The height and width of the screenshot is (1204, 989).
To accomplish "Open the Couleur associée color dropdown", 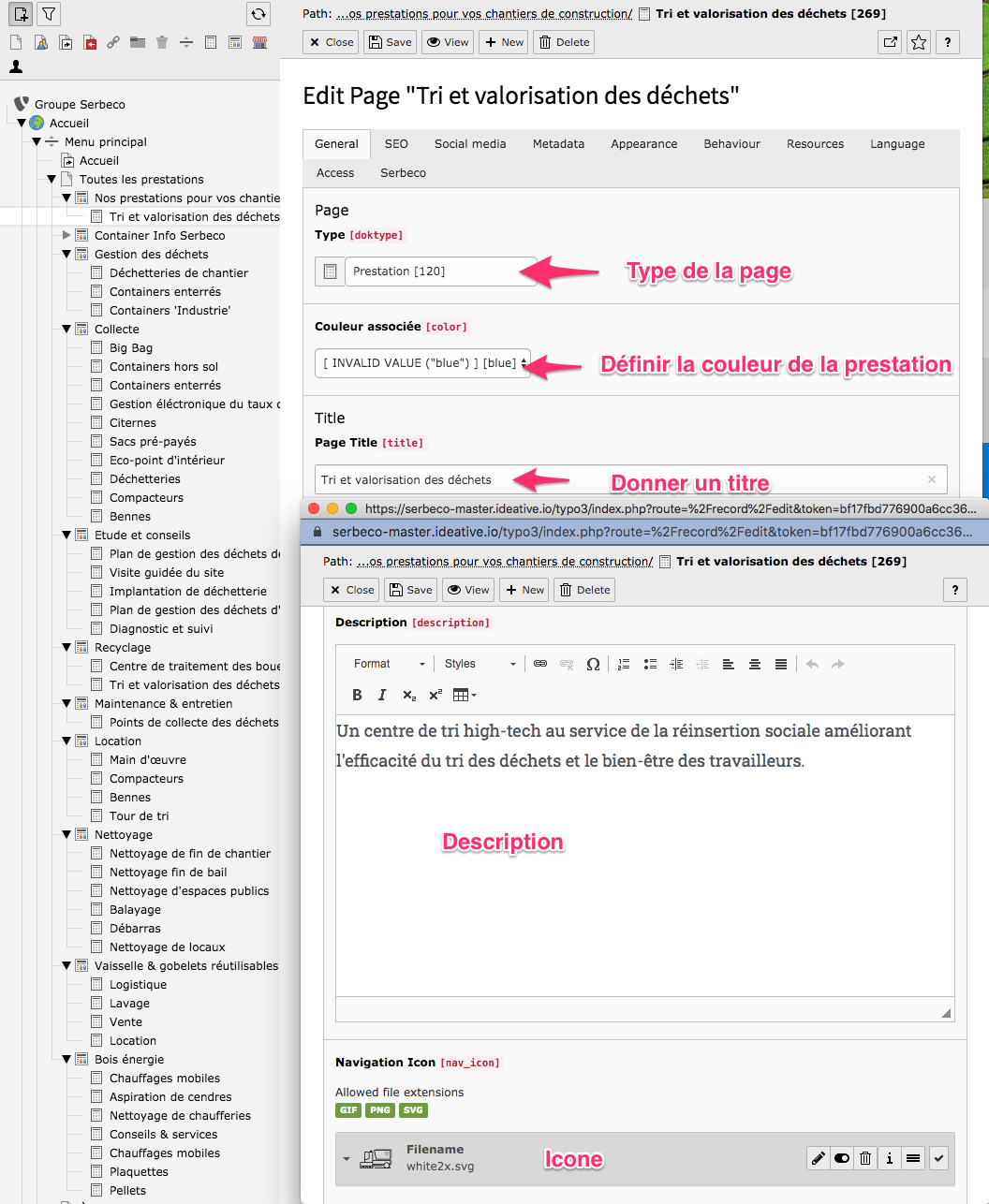I will point(422,363).
